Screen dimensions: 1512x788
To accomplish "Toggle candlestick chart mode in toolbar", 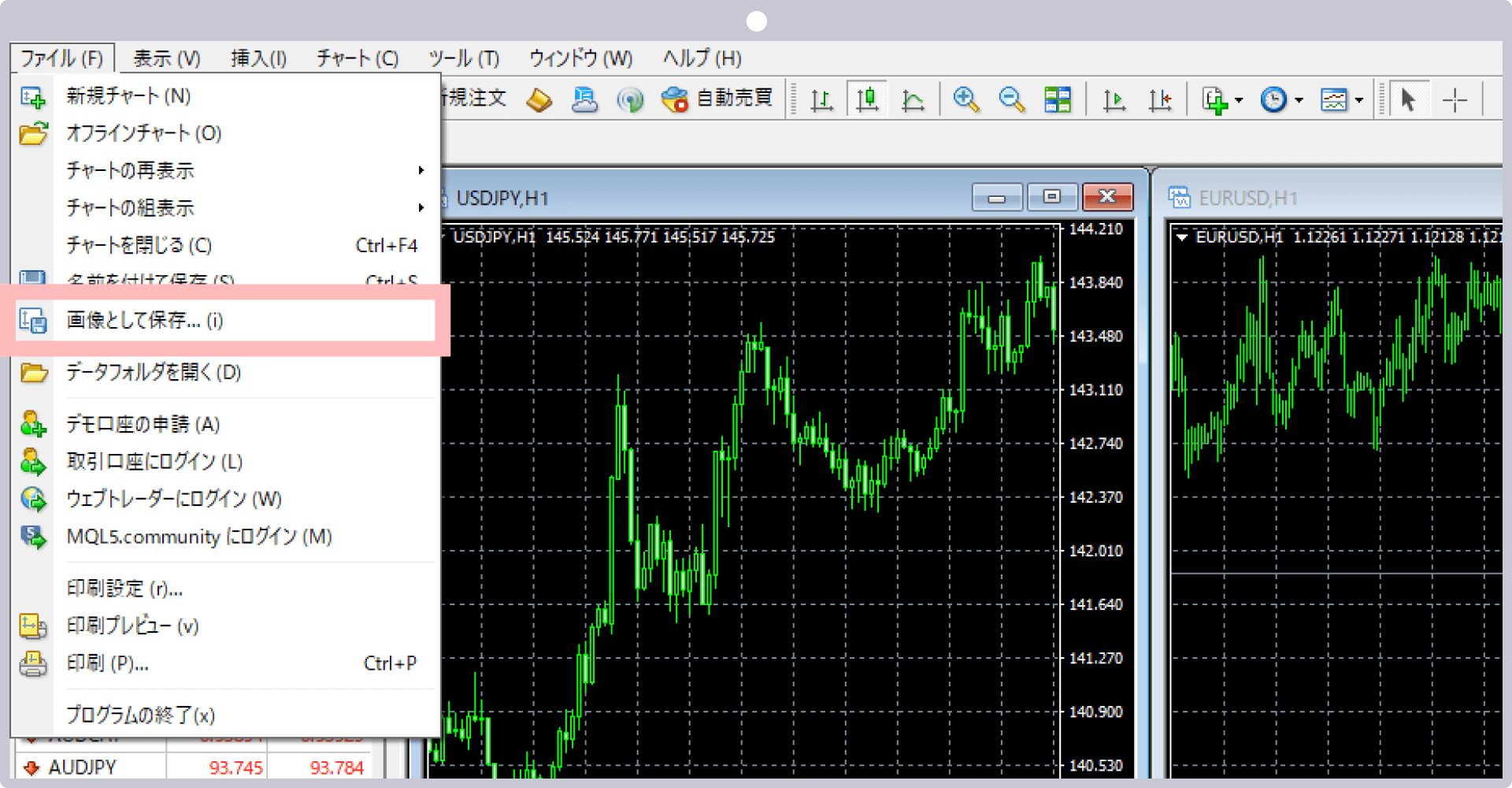I will [867, 100].
